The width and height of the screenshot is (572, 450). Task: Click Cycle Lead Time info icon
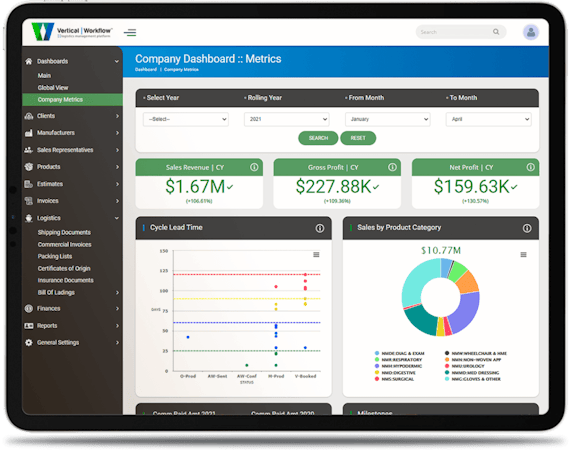pyautogui.click(x=320, y=228)
